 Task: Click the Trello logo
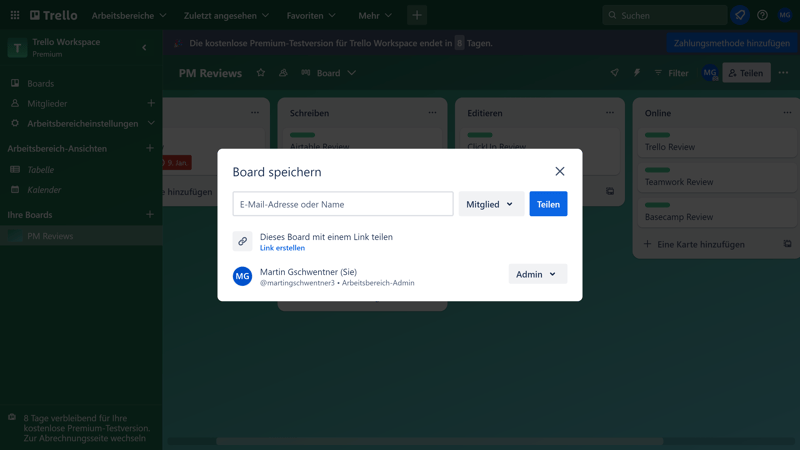click(x=54, y=15)
